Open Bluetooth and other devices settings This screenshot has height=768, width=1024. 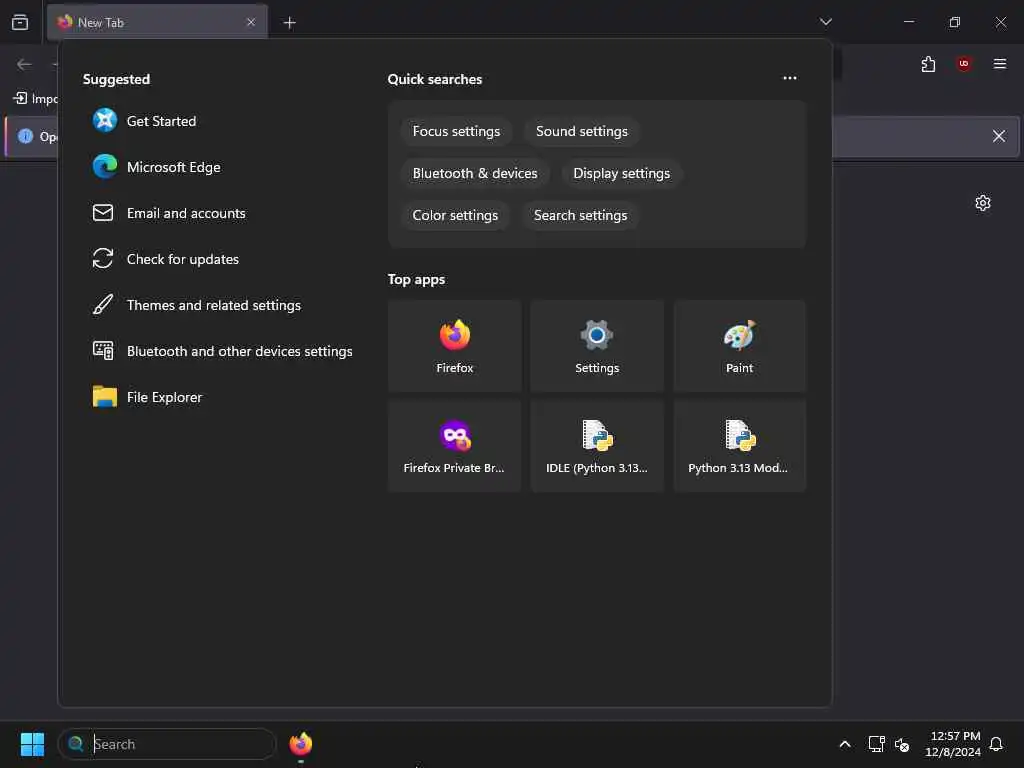(239, 351)
